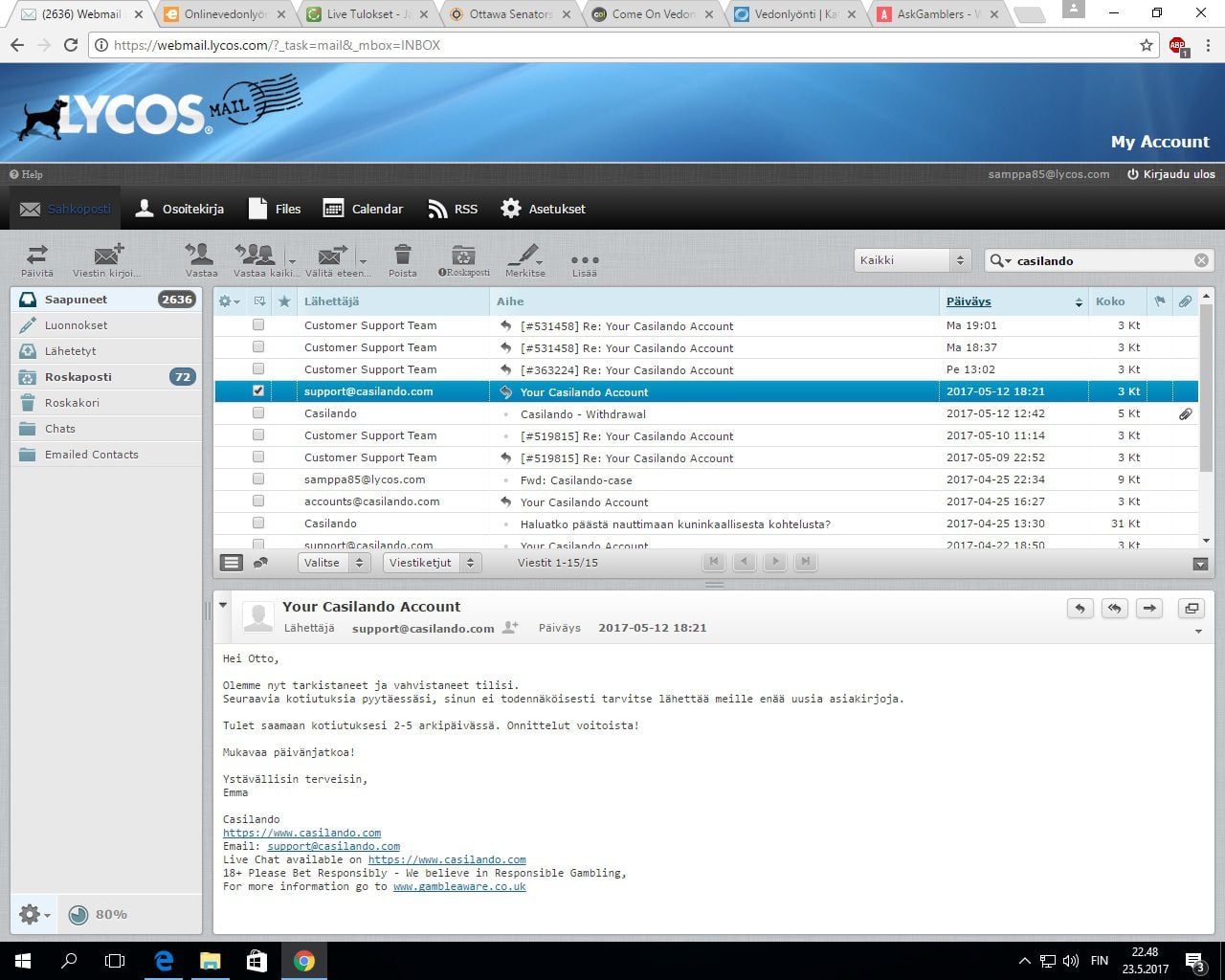Viewport: 1225px width, 980px height.
Task: Log out via Kirjaudu ulos
Action: [1171, 174]
